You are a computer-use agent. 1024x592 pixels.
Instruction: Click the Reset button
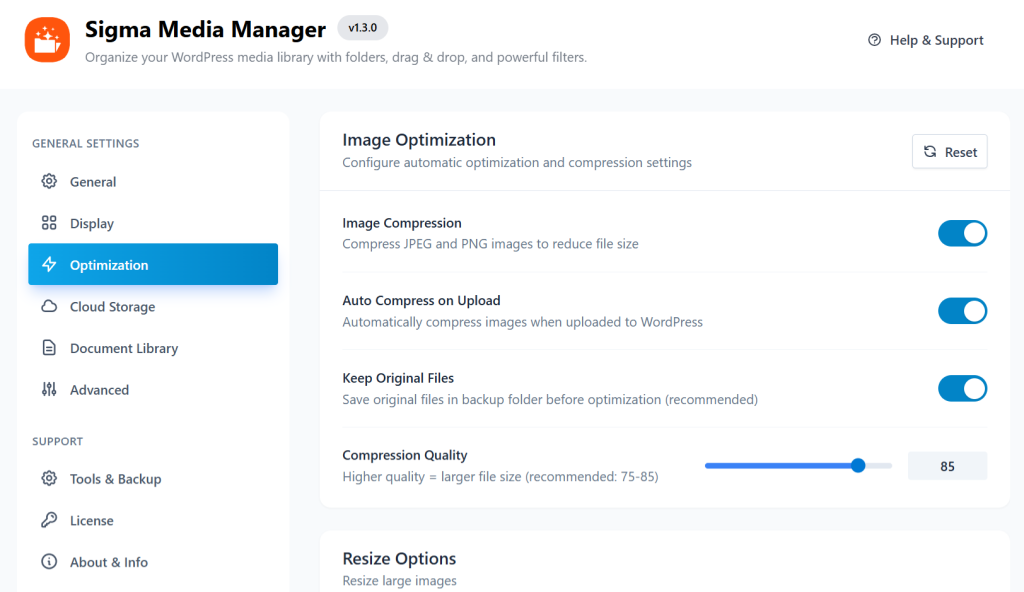948,151
